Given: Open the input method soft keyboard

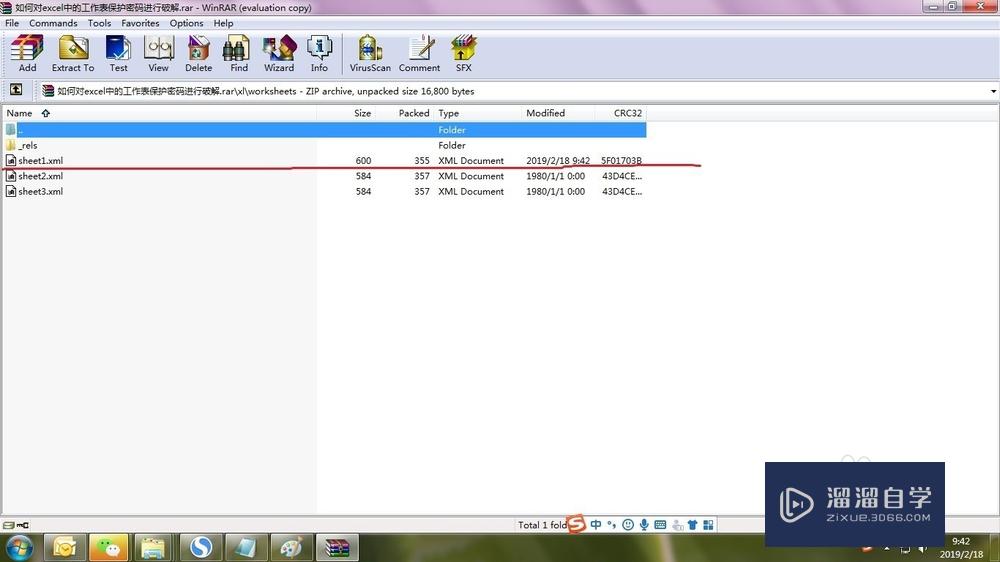Looking at the screenshot, I should (660, 524).
